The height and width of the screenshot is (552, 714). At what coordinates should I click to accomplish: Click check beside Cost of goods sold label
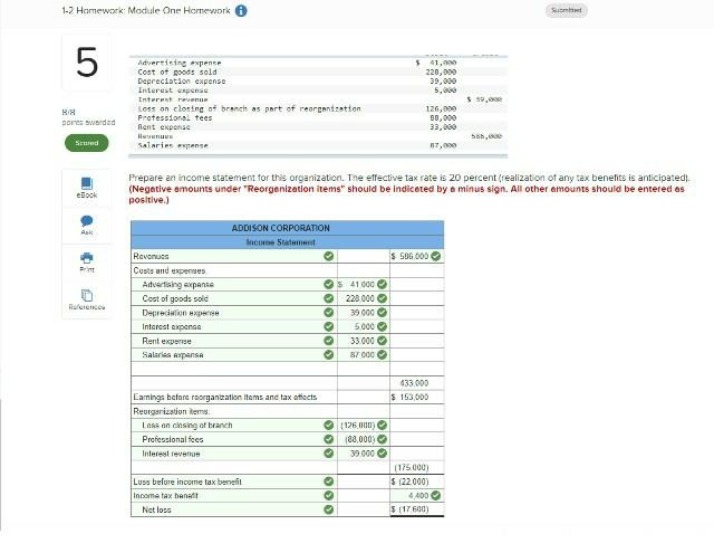pyautogui.click(x=328, y=298)
